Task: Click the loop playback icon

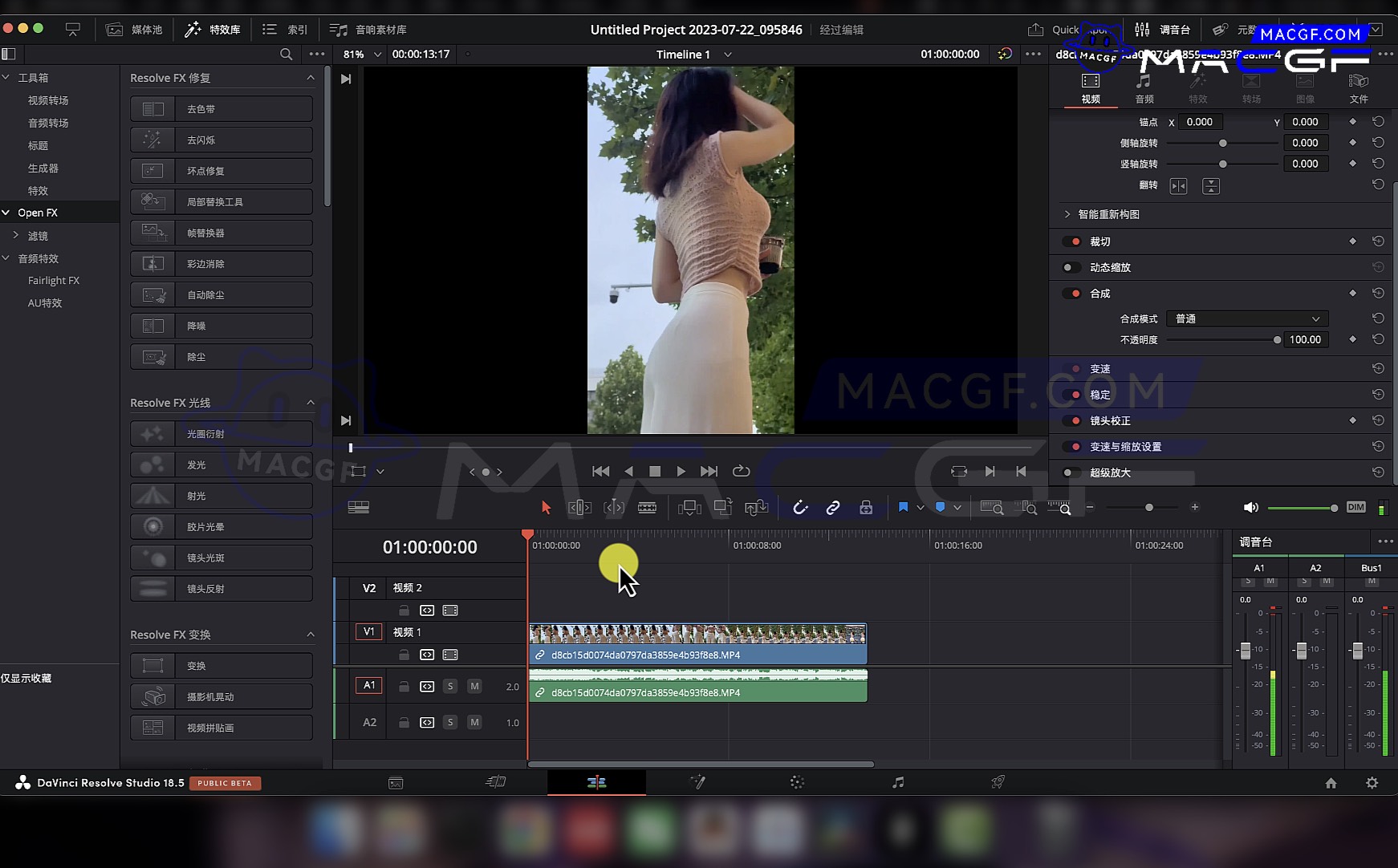Action: tap(741, 472)
